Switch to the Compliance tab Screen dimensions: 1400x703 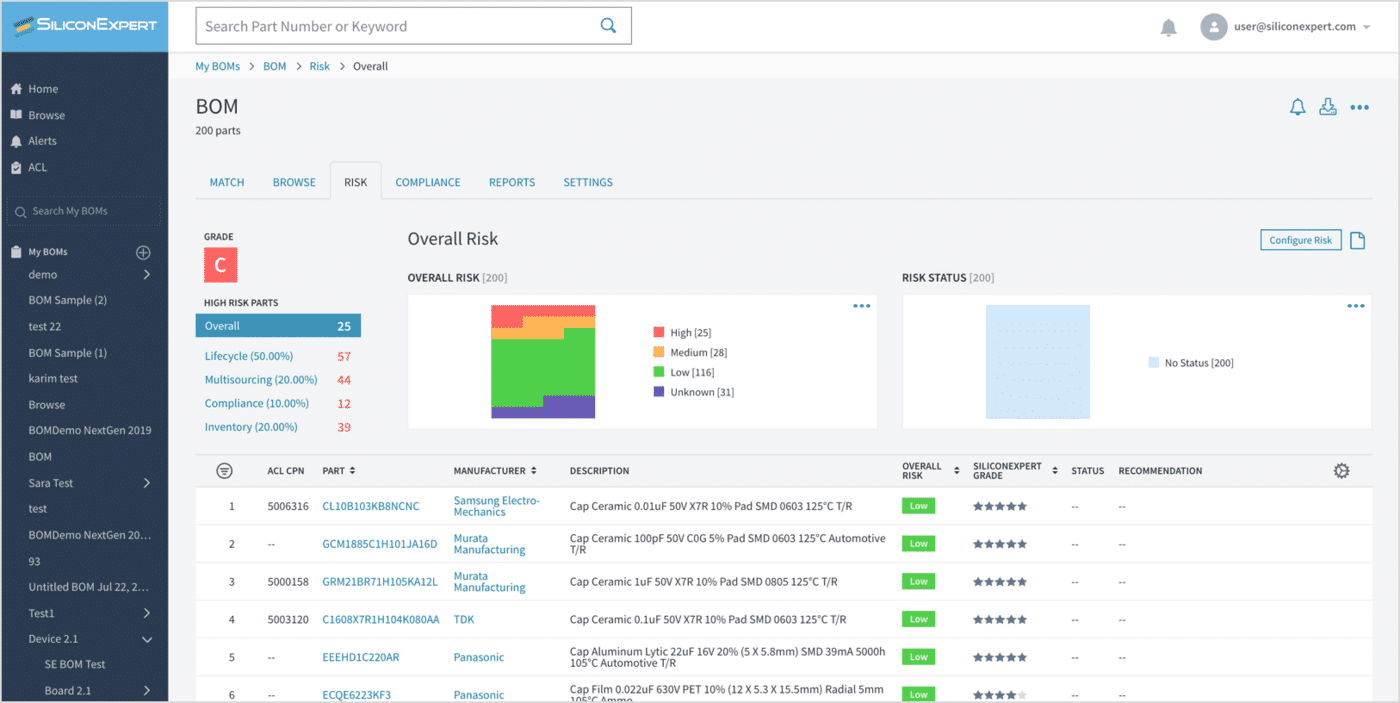tap(428, 182)
